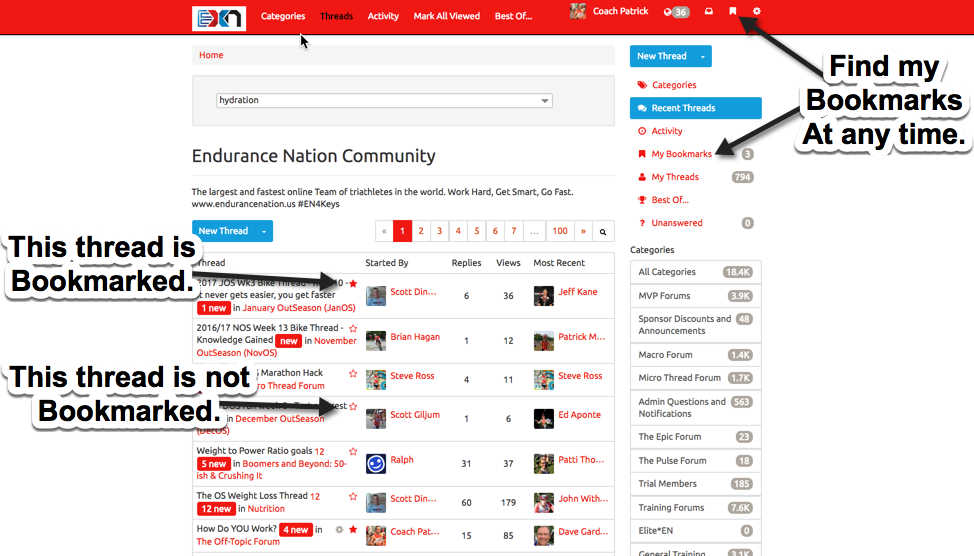The width and height of the screenshot is (974, 556).
Task: Click sidebar New Thread button
Action: pyautogui.click(x=662, y=57)
